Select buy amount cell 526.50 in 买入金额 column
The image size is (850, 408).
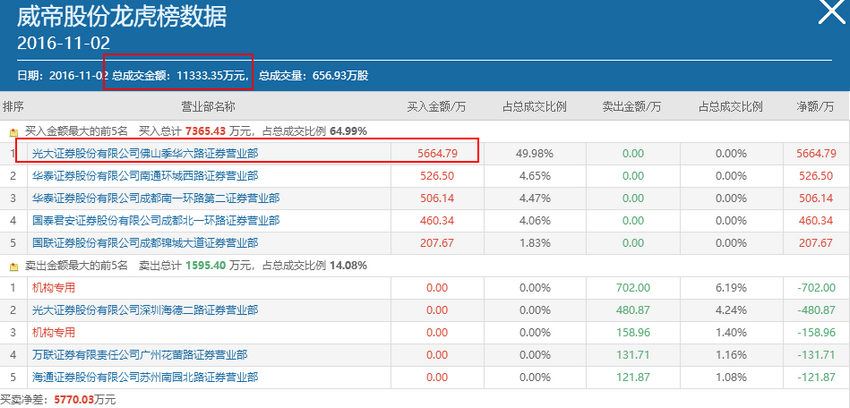click(437, 176)
